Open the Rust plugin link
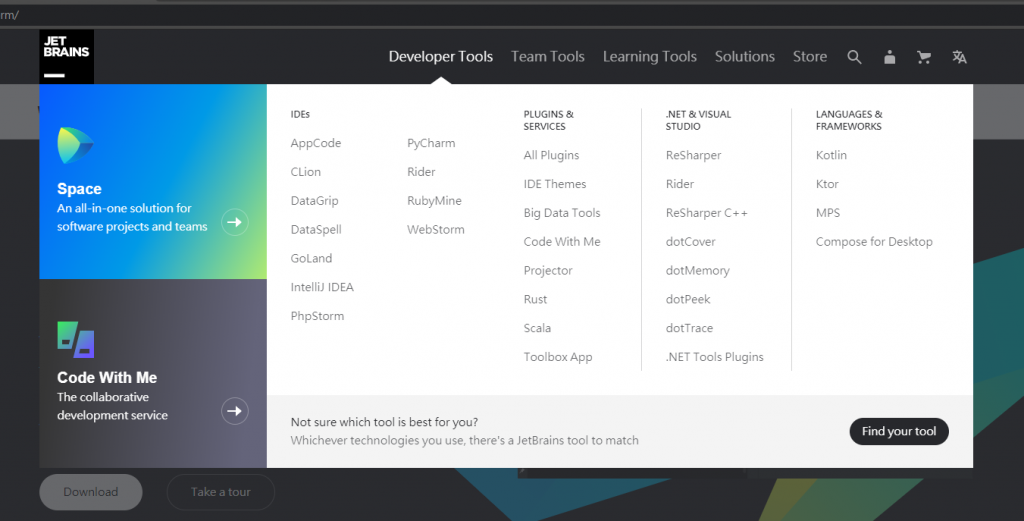The height and width of the screenshot is (521, 1024). 536,299
